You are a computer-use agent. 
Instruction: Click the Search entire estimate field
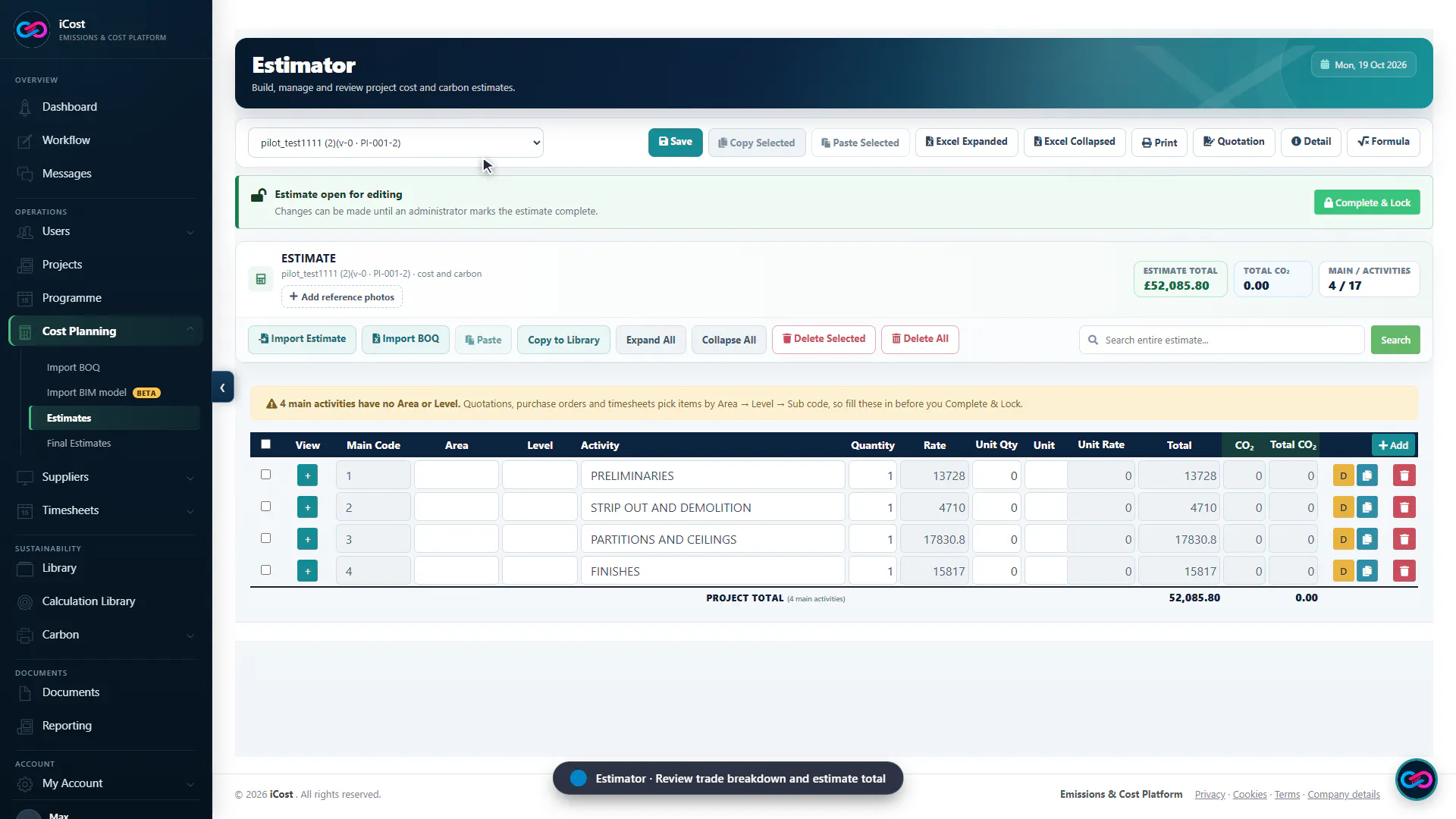click(x=1222, y=340)
